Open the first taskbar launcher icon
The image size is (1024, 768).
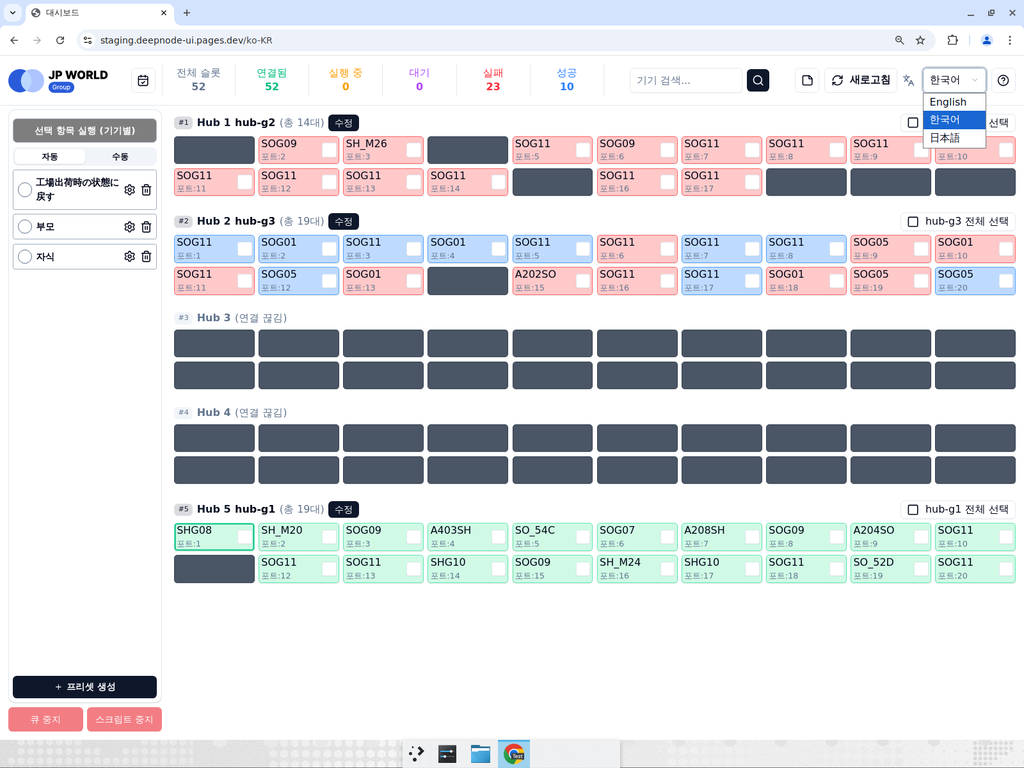[x=416, y=754]
